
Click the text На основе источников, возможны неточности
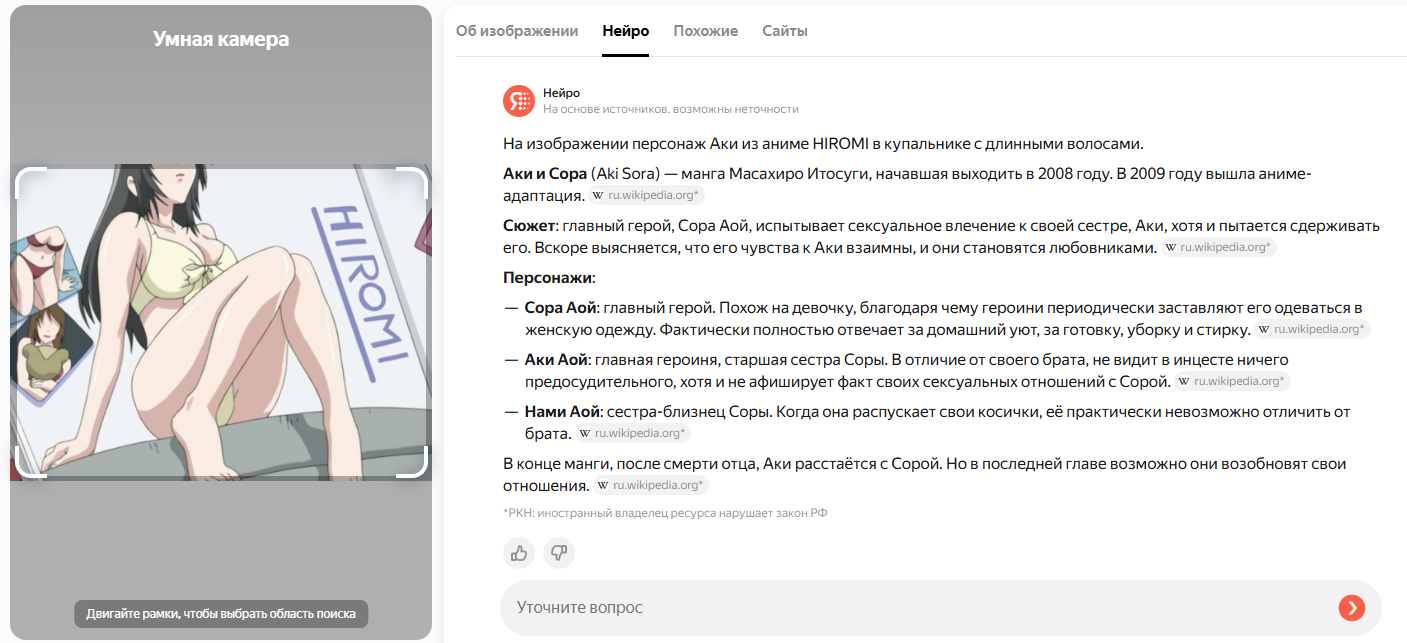point(671,109)
